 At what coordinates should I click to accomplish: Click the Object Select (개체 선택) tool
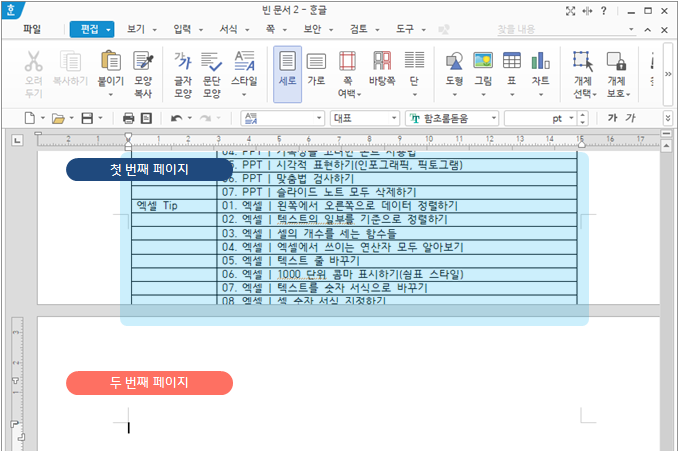pyautogui.click(x=583, y=61)
